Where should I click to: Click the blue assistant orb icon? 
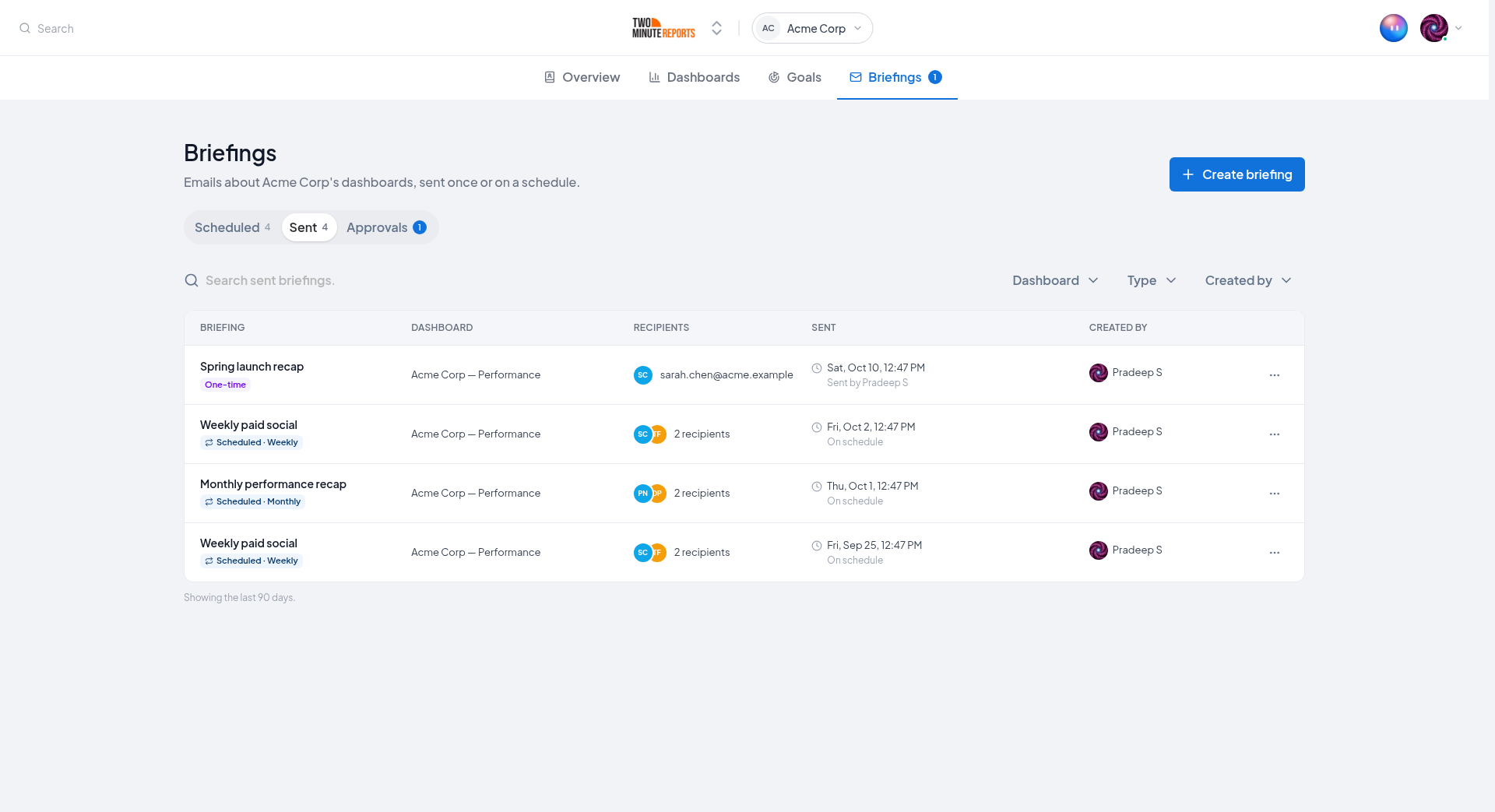(x=1393, y=28)
